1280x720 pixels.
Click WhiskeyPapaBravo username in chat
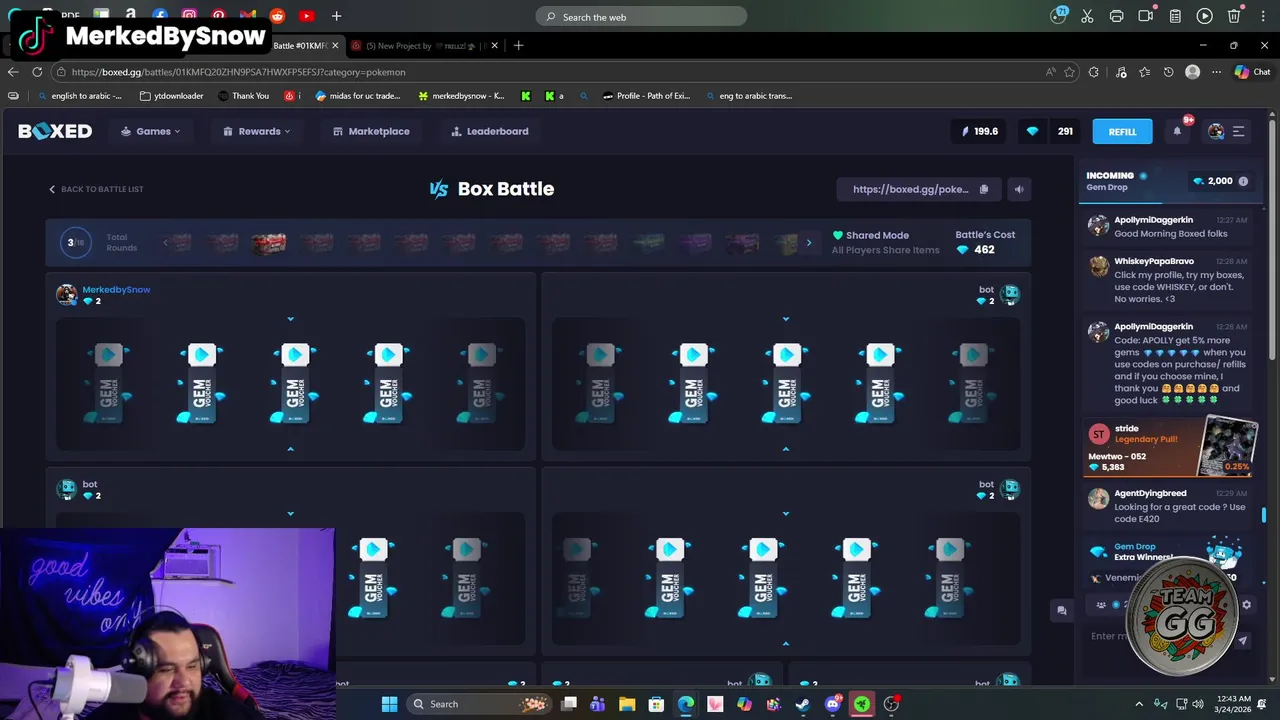(1154, 261)
